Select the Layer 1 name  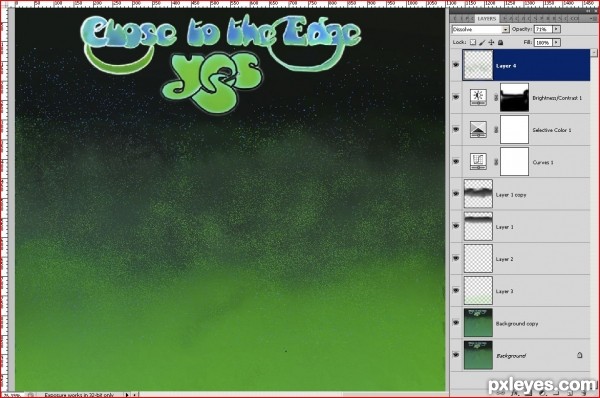504,227
